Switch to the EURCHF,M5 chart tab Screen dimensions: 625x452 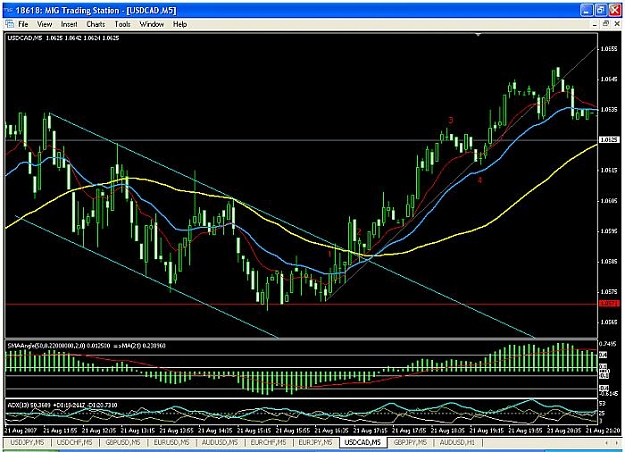(268, 442)
